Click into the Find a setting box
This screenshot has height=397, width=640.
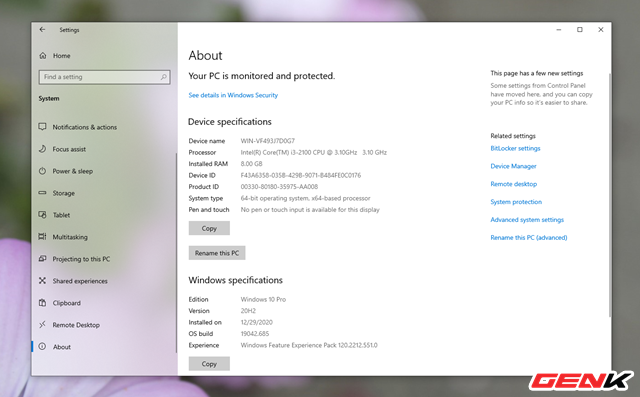104,77
